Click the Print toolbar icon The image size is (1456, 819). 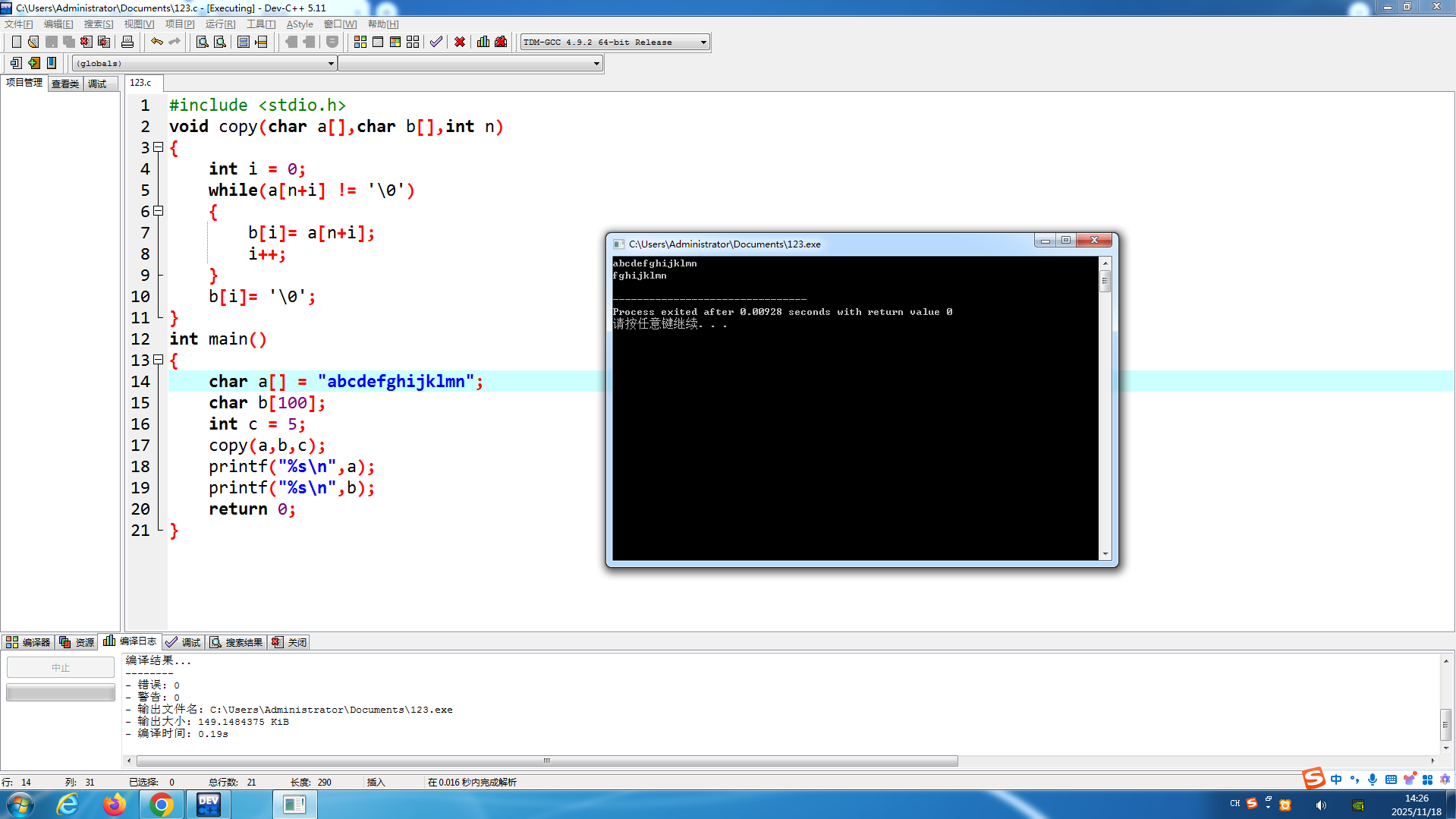click(127, 42)
